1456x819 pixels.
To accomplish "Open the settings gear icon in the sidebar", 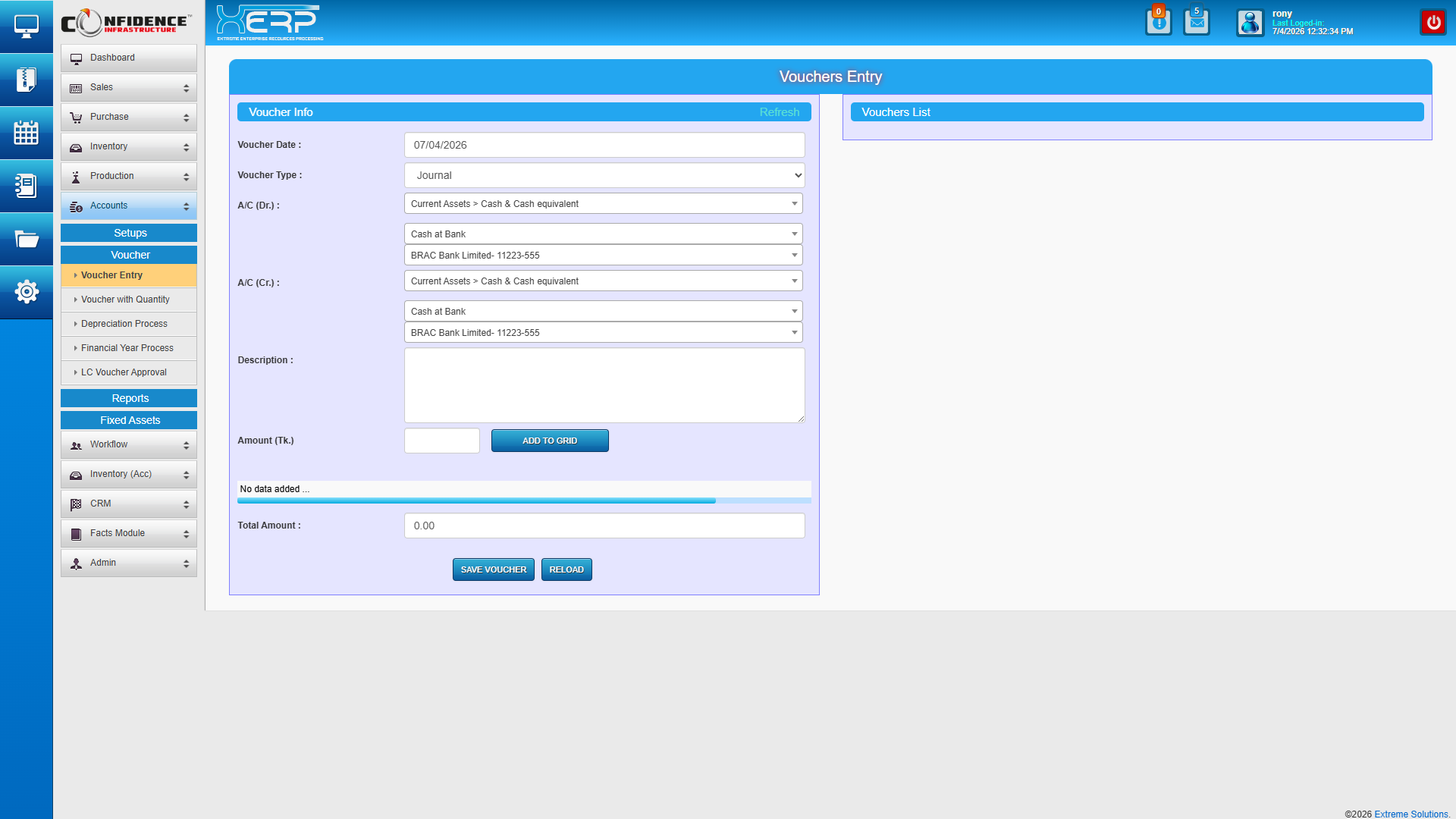I will [x=27, y=292].
